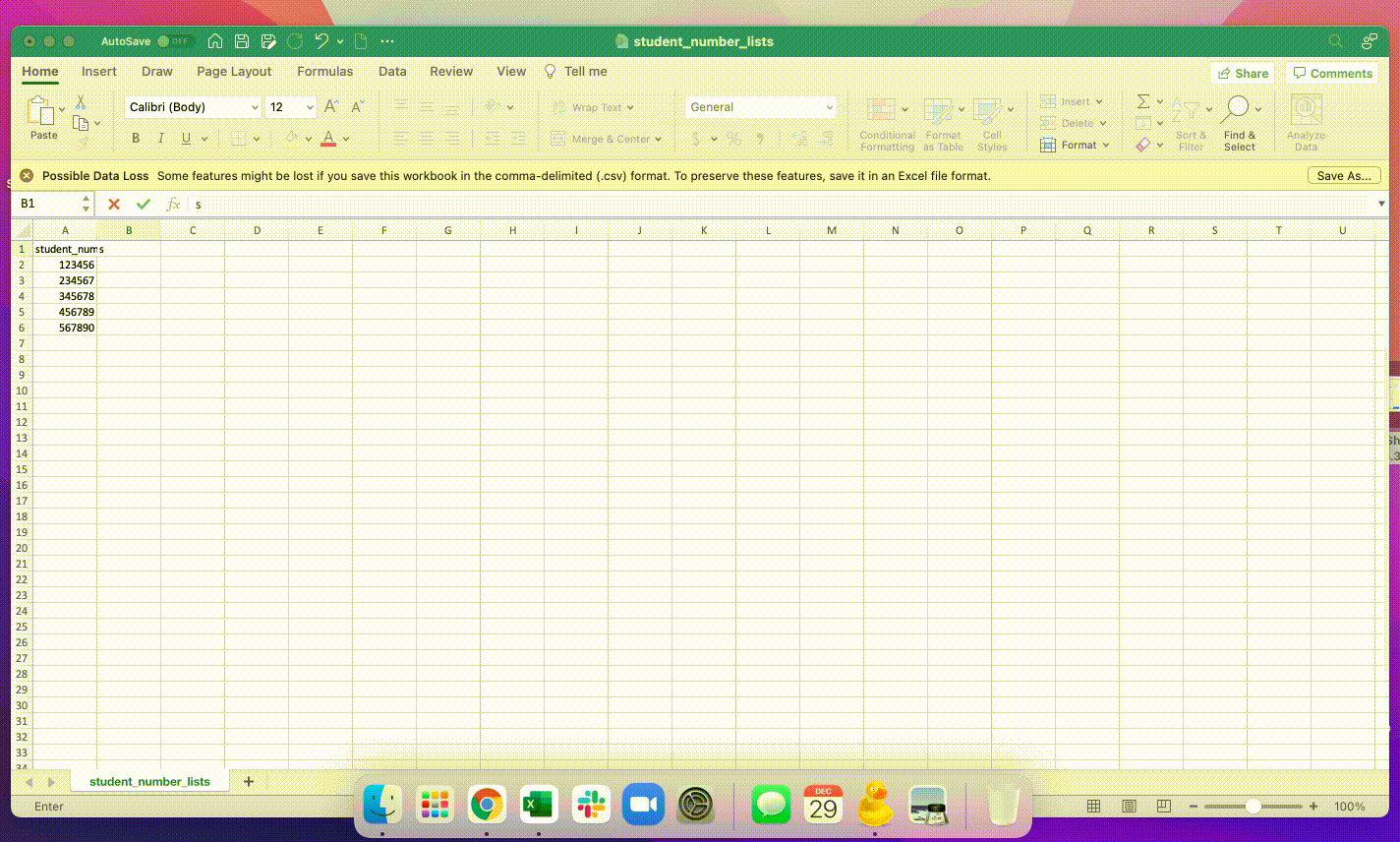
Task: Cancel cell entry with the red X
Action: (x=113, y=204)
